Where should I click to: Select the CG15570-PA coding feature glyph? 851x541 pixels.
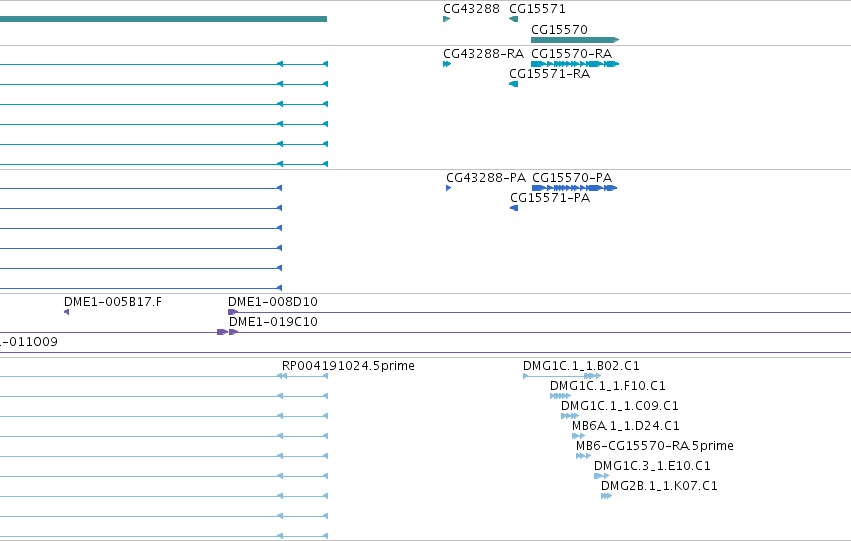pyautogui.click(x=574, y=188)
